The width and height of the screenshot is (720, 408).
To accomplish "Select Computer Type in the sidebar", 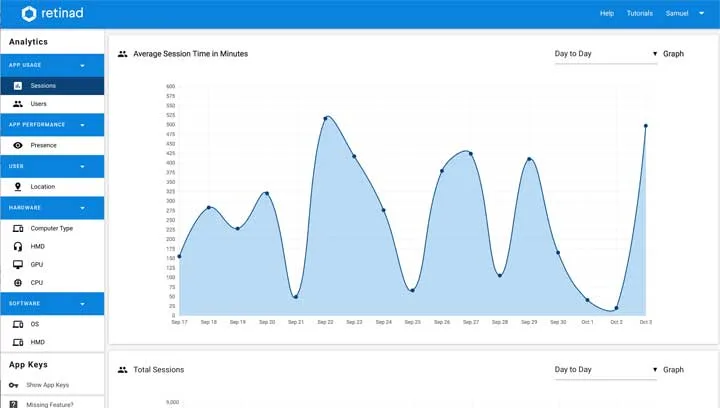I will pos(52,228).
